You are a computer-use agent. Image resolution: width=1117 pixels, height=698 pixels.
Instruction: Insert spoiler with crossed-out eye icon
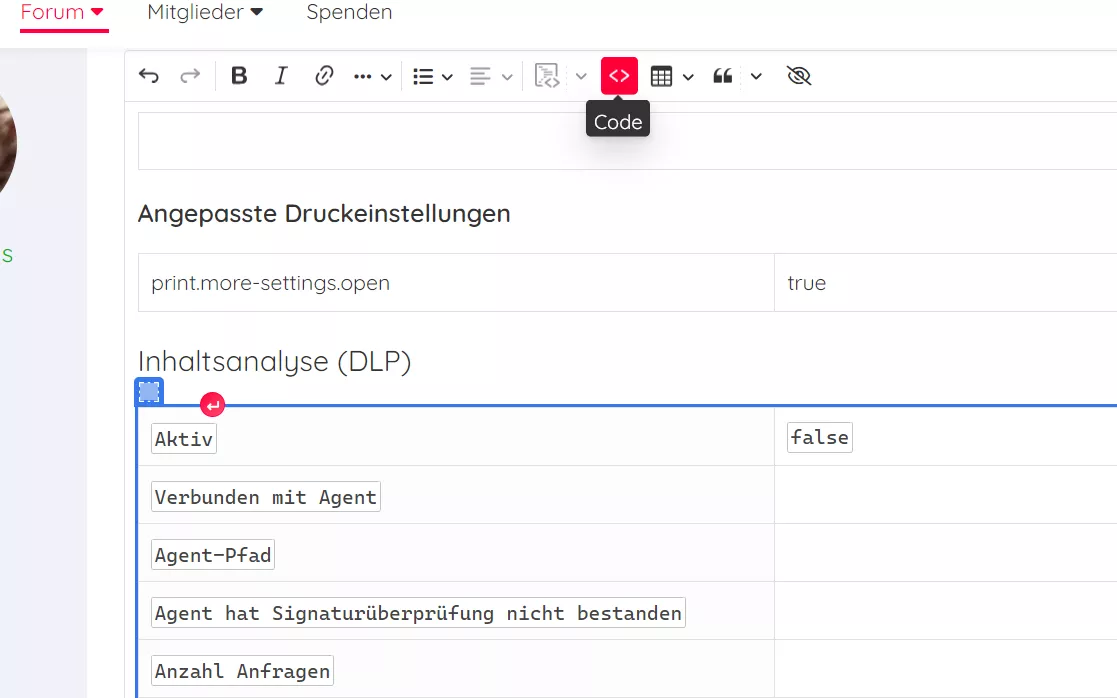coord(799,76)
